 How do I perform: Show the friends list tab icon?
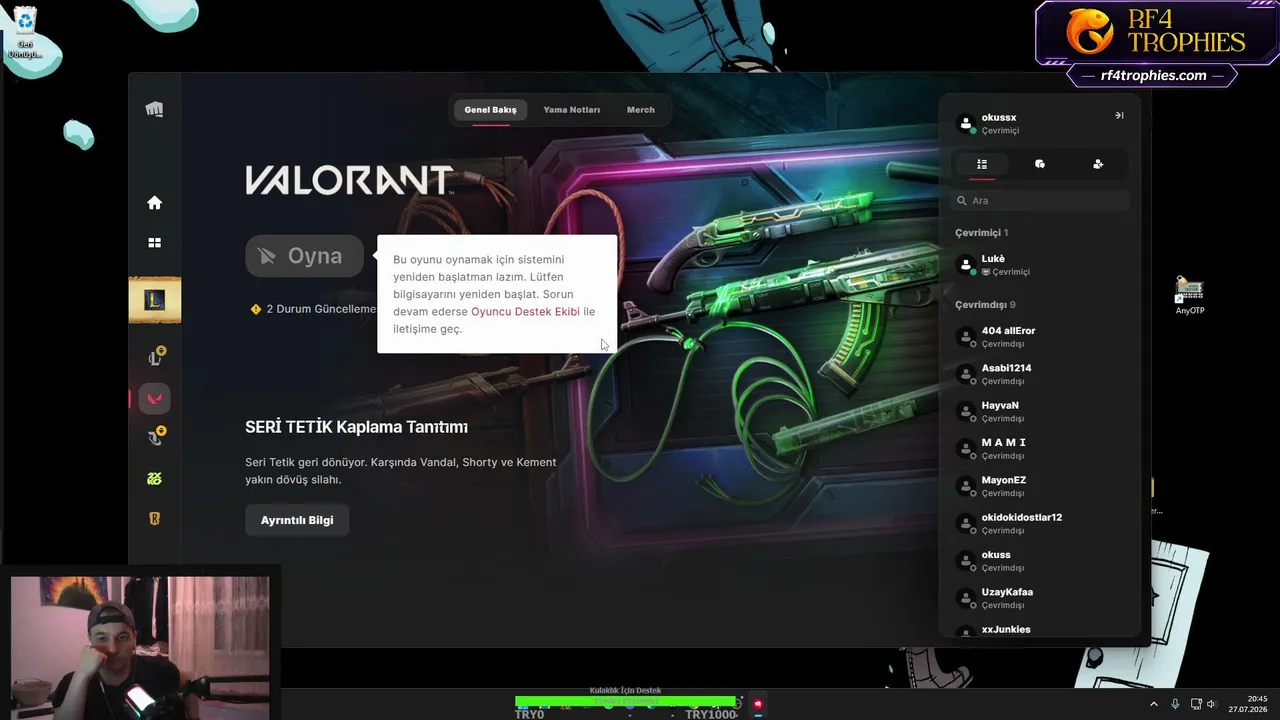[x=982, y=164]
